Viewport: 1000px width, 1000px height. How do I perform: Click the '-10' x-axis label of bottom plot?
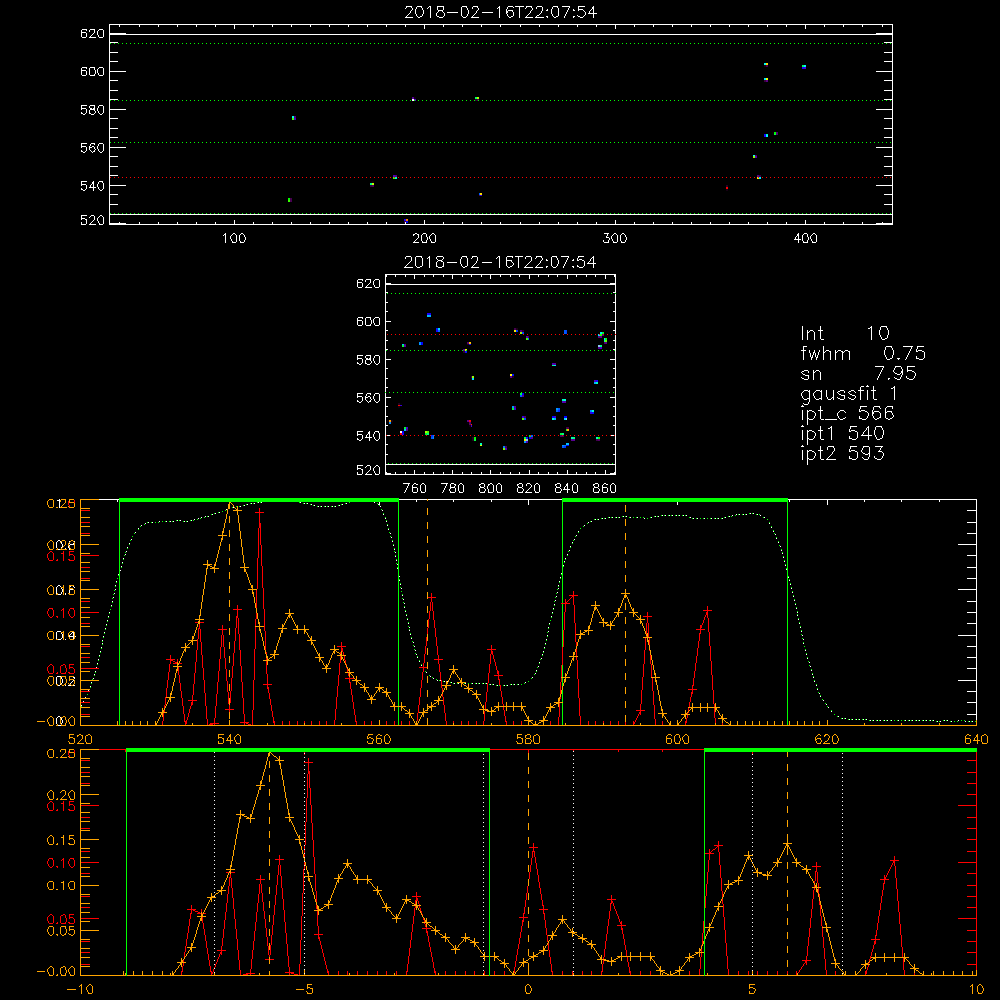[x=80, y=990]
